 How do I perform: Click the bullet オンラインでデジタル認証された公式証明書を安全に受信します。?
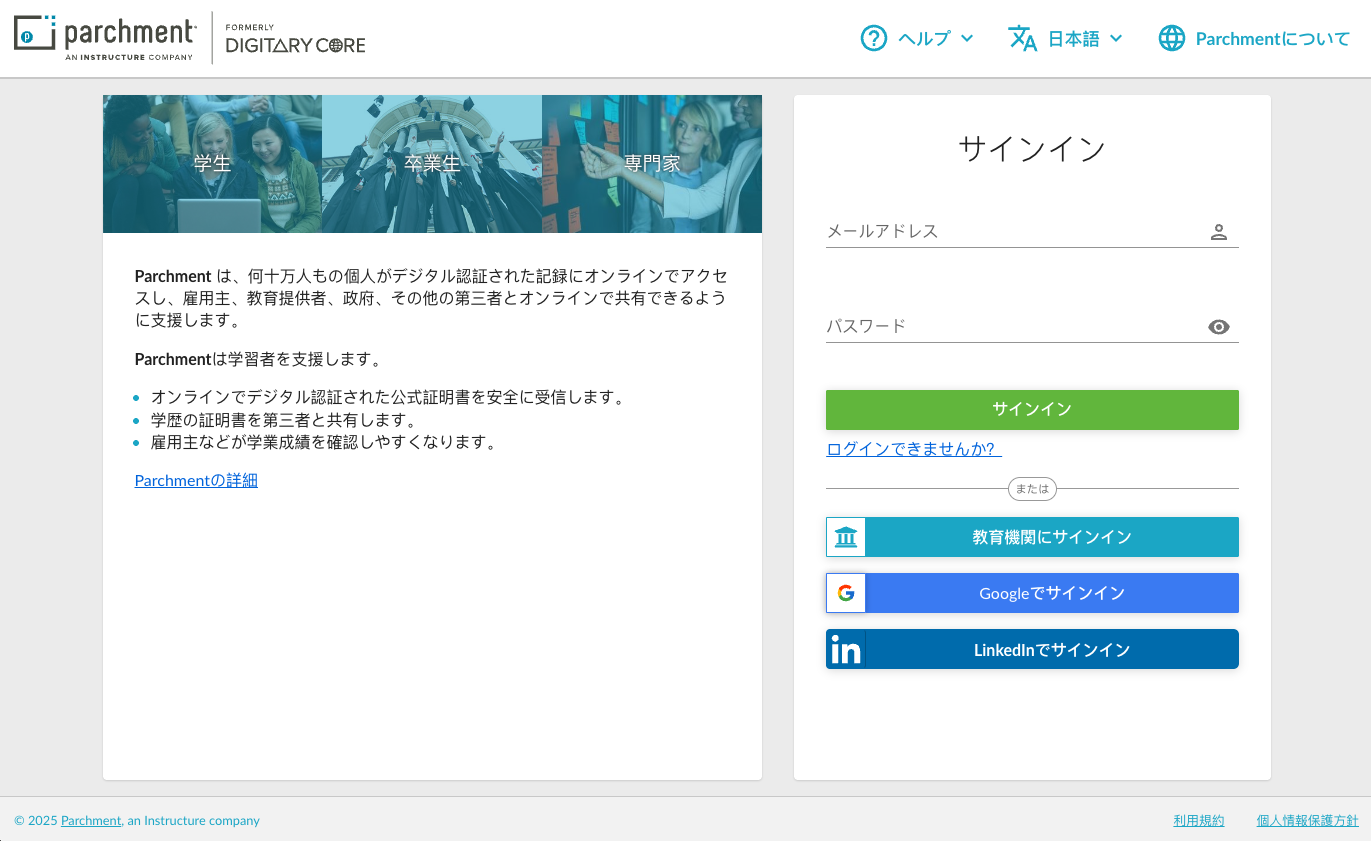click(x=389, y=397)
